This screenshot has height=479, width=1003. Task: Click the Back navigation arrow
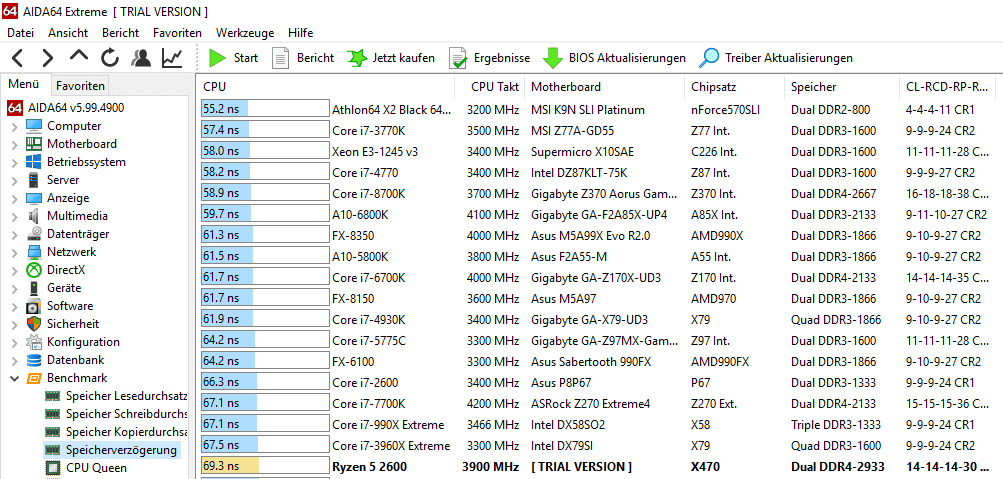tap(17, 58)
